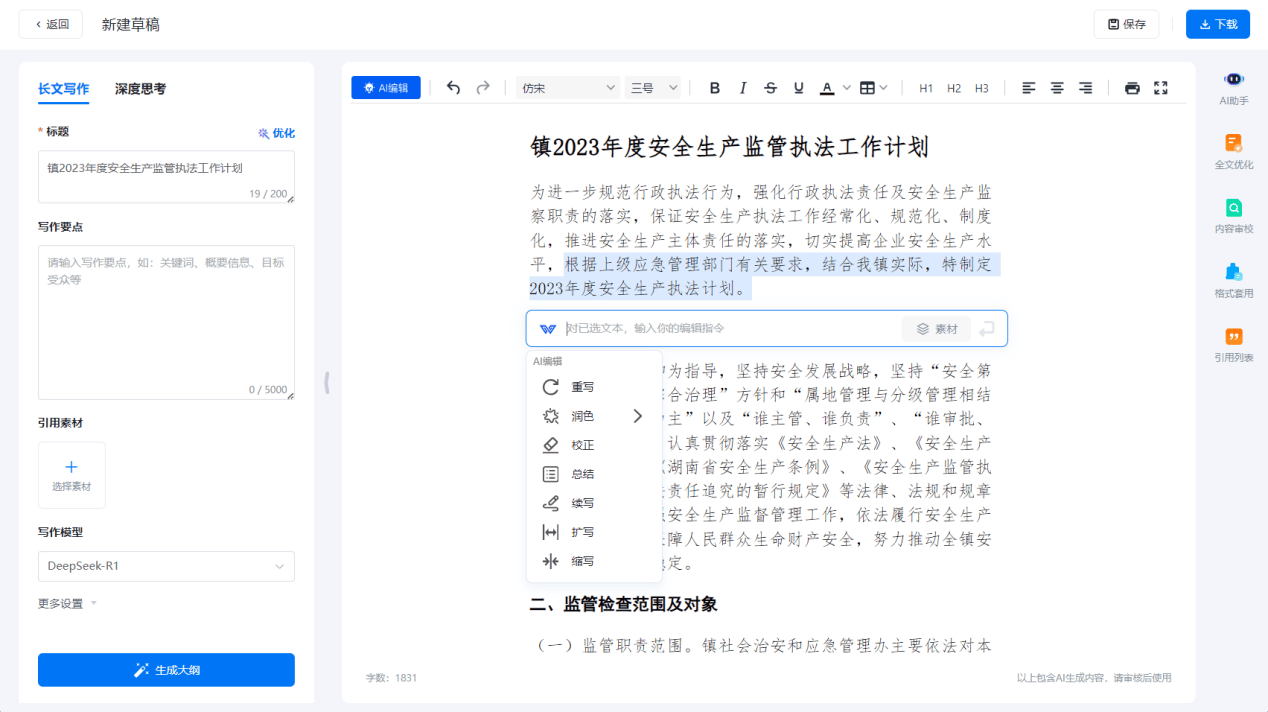Toggle italic formatting
1268x712 pixels.
742,88
